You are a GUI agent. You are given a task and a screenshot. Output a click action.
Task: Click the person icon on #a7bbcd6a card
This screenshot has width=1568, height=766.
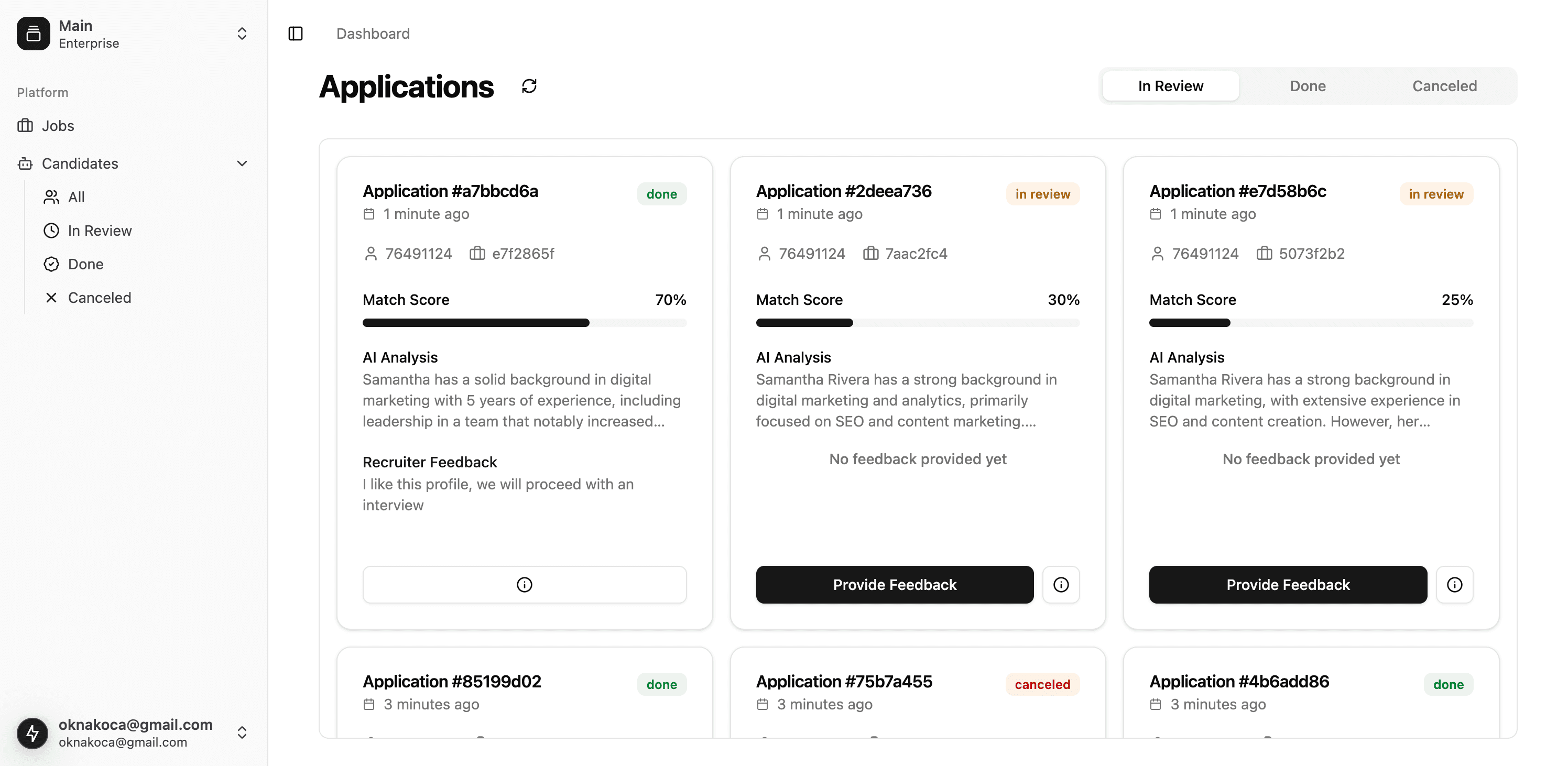click(370, 254)
